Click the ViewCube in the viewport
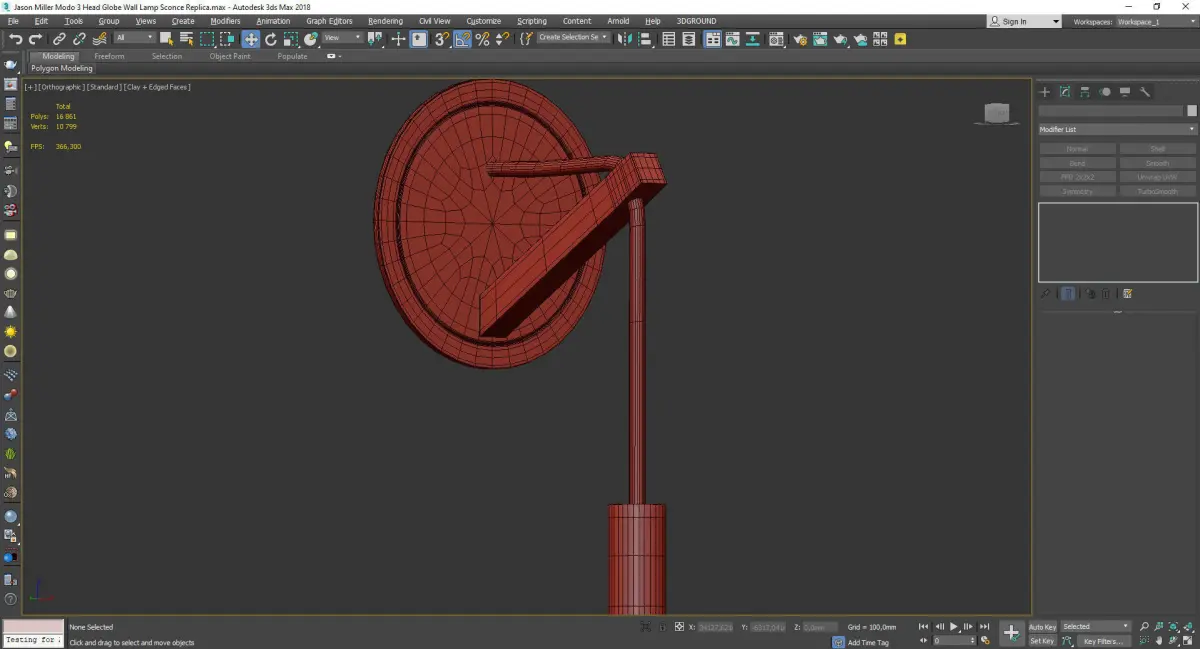 coord(996,114)
